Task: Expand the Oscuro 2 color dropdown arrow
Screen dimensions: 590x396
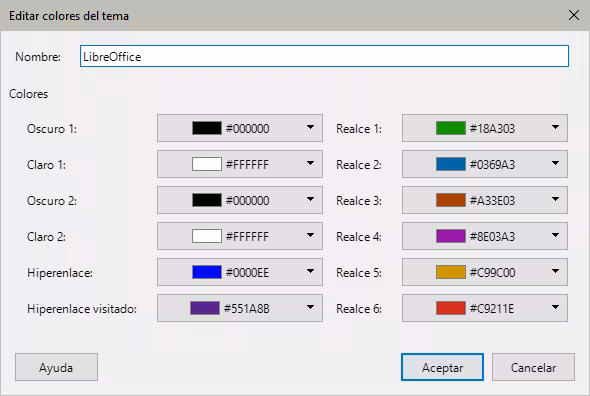Action: point(310,200)
